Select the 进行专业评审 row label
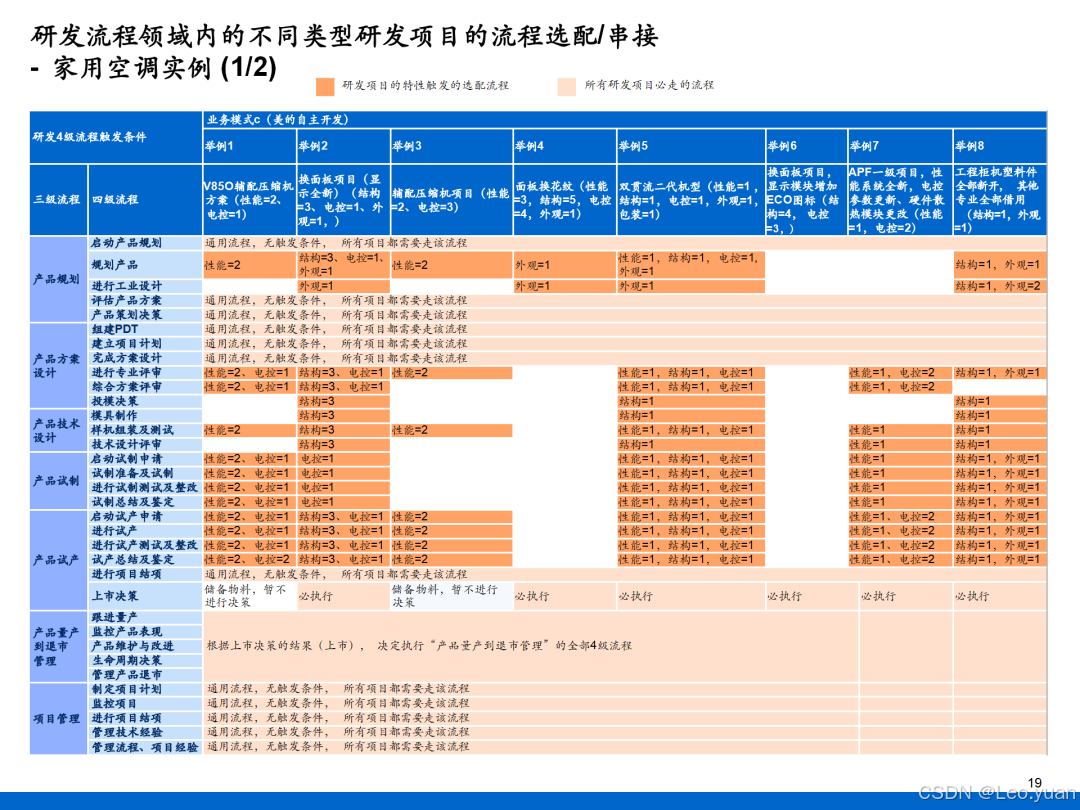Screen dimensions: 1080x810 (145, 373)
